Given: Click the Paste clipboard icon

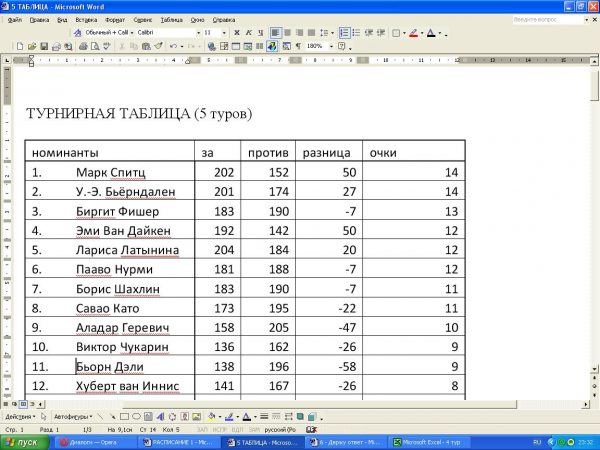Looking at the screenshot, I should tap(147, 46).
